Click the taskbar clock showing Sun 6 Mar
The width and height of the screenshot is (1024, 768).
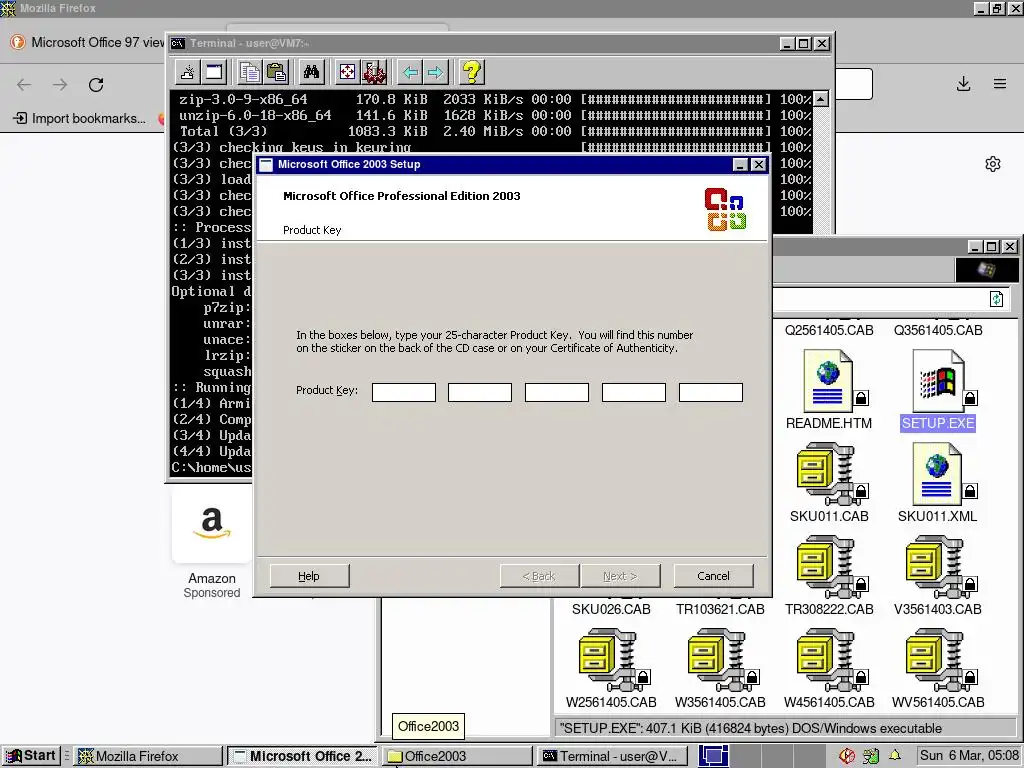tap(969, 756)
